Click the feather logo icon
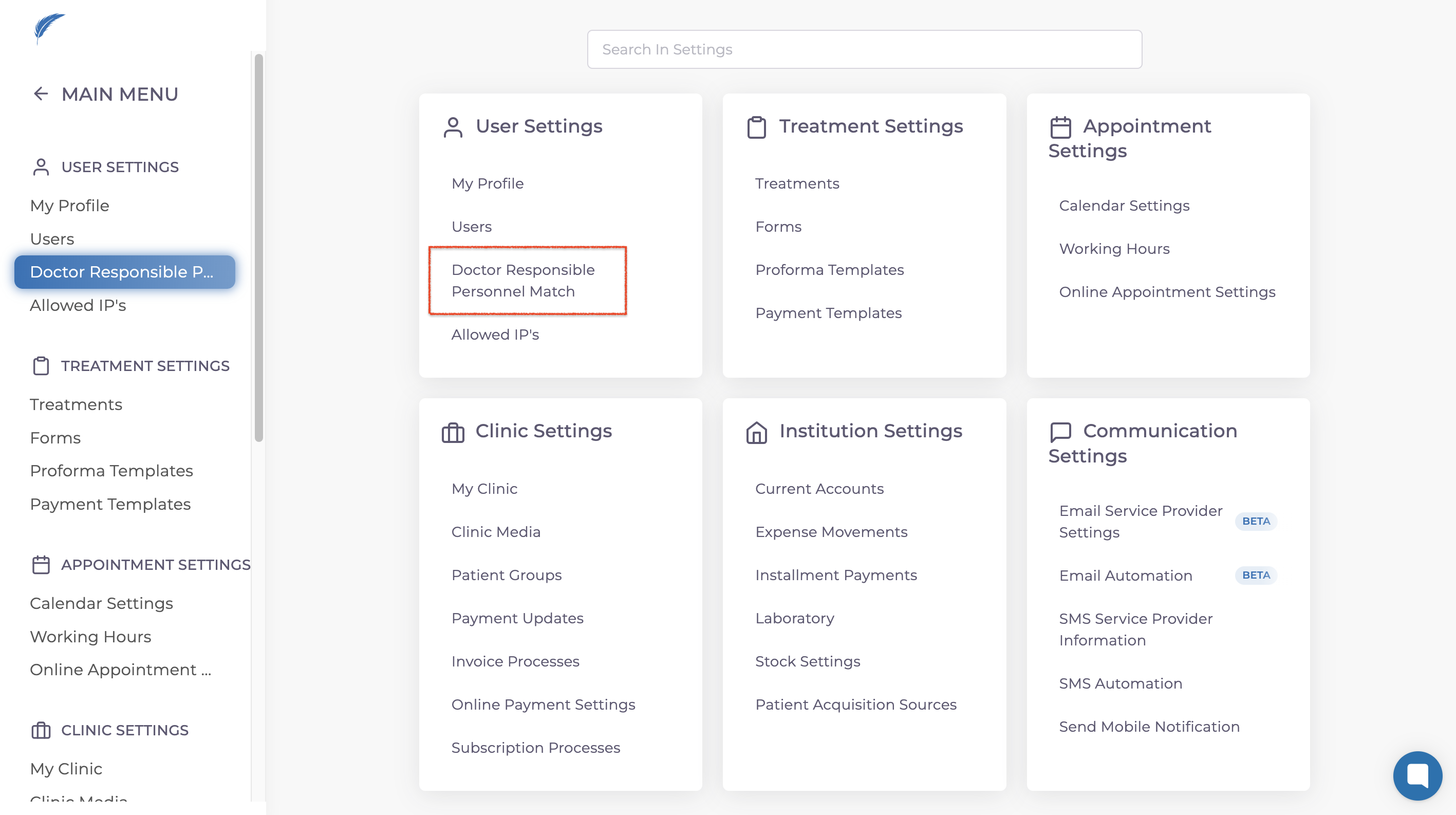 coord(49,28)
